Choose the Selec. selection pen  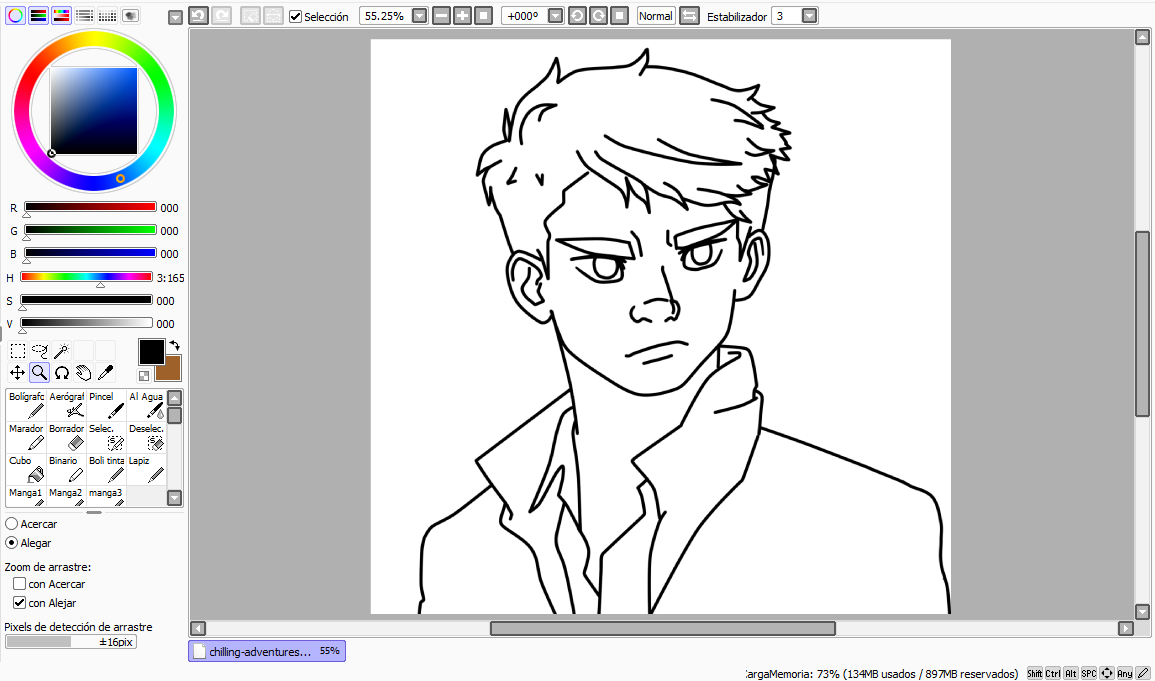106,437
